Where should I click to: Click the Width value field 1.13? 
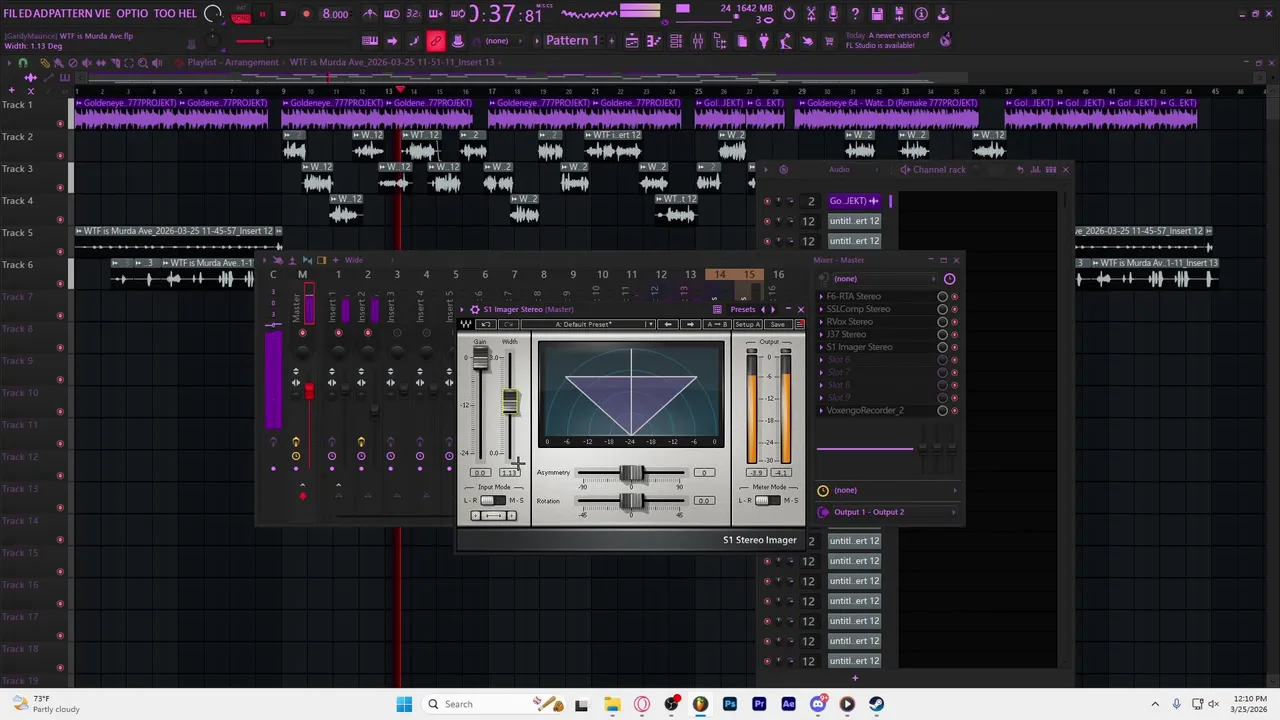tap(510, 473)
